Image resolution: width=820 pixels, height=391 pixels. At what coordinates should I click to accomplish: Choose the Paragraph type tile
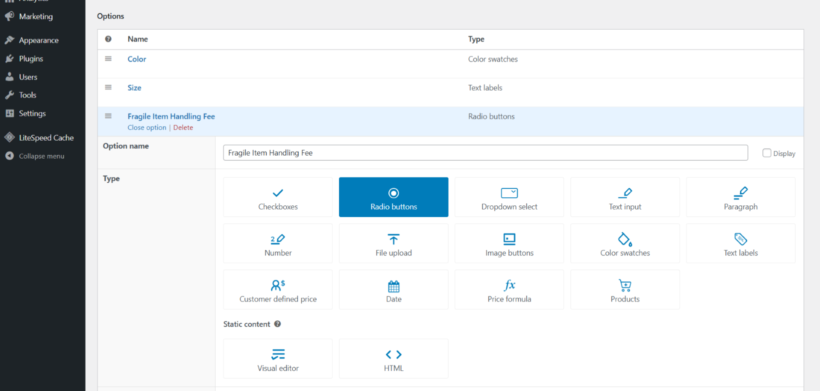[741, 197]
